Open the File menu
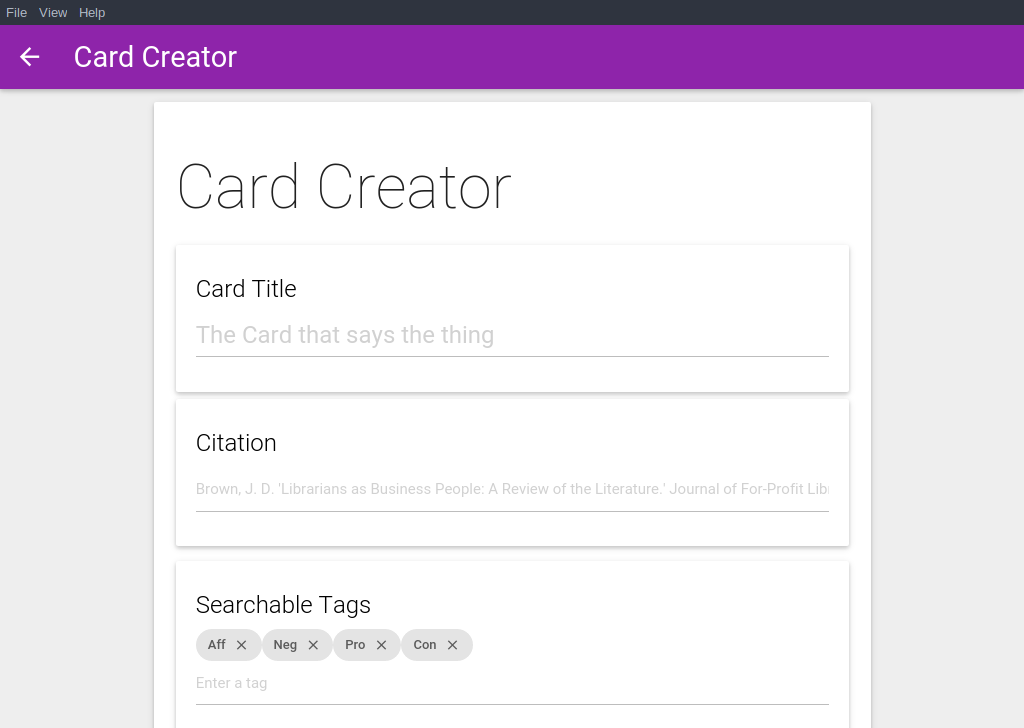 coord(16,12)
